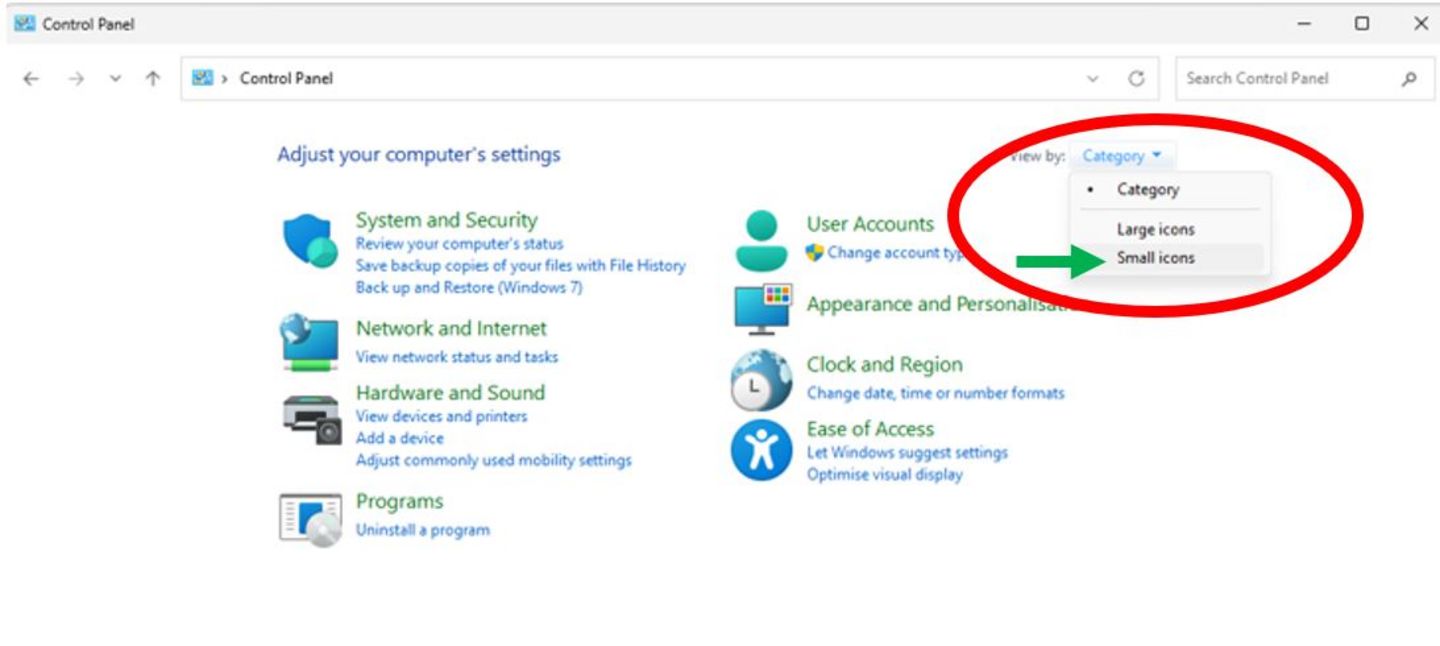Click the Uninstall a program link
Viewport: 1440px width, 646px height.
pyautogui.click(x=423, y=530)
